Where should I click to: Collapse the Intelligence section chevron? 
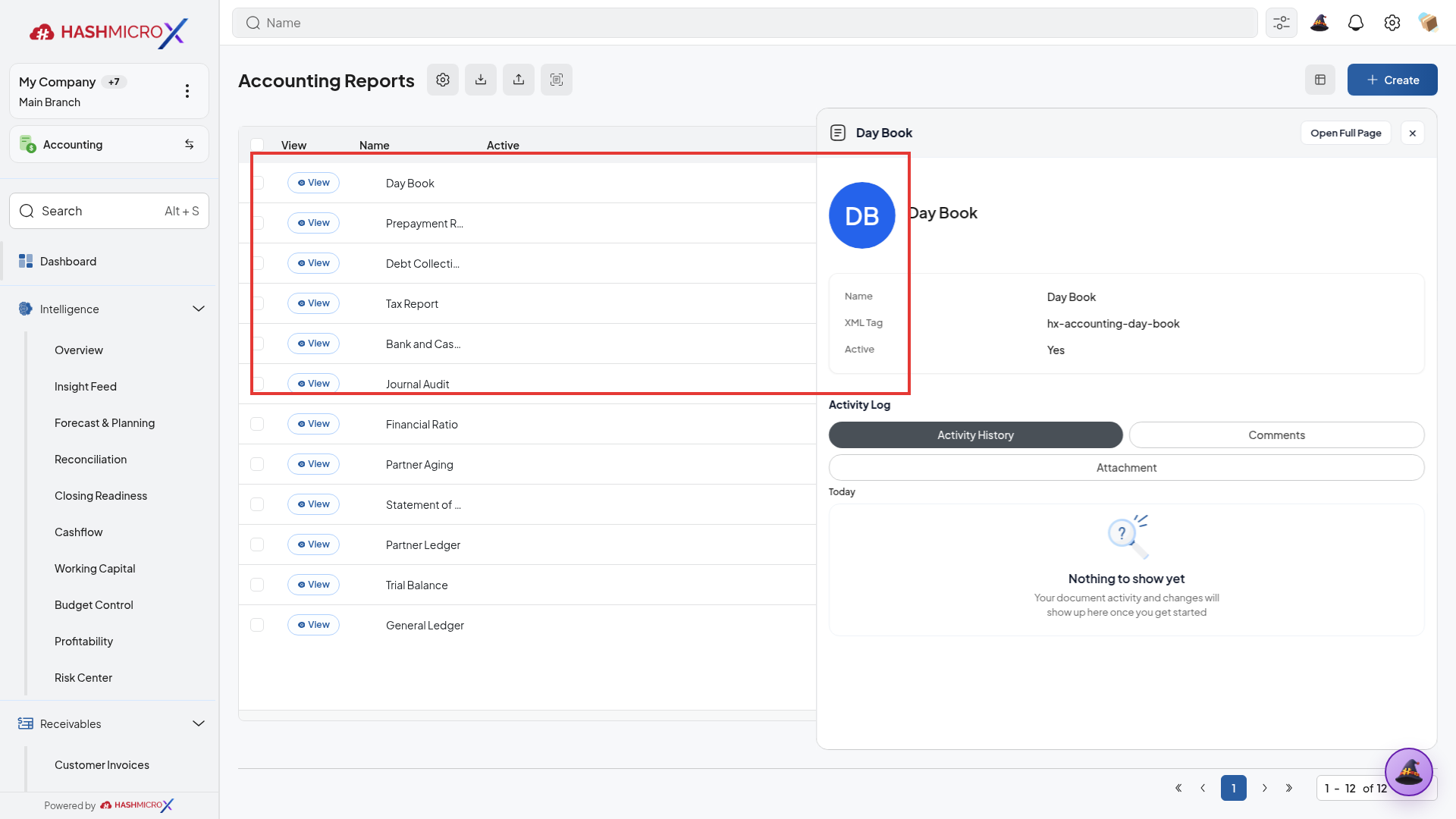(199, 309)
